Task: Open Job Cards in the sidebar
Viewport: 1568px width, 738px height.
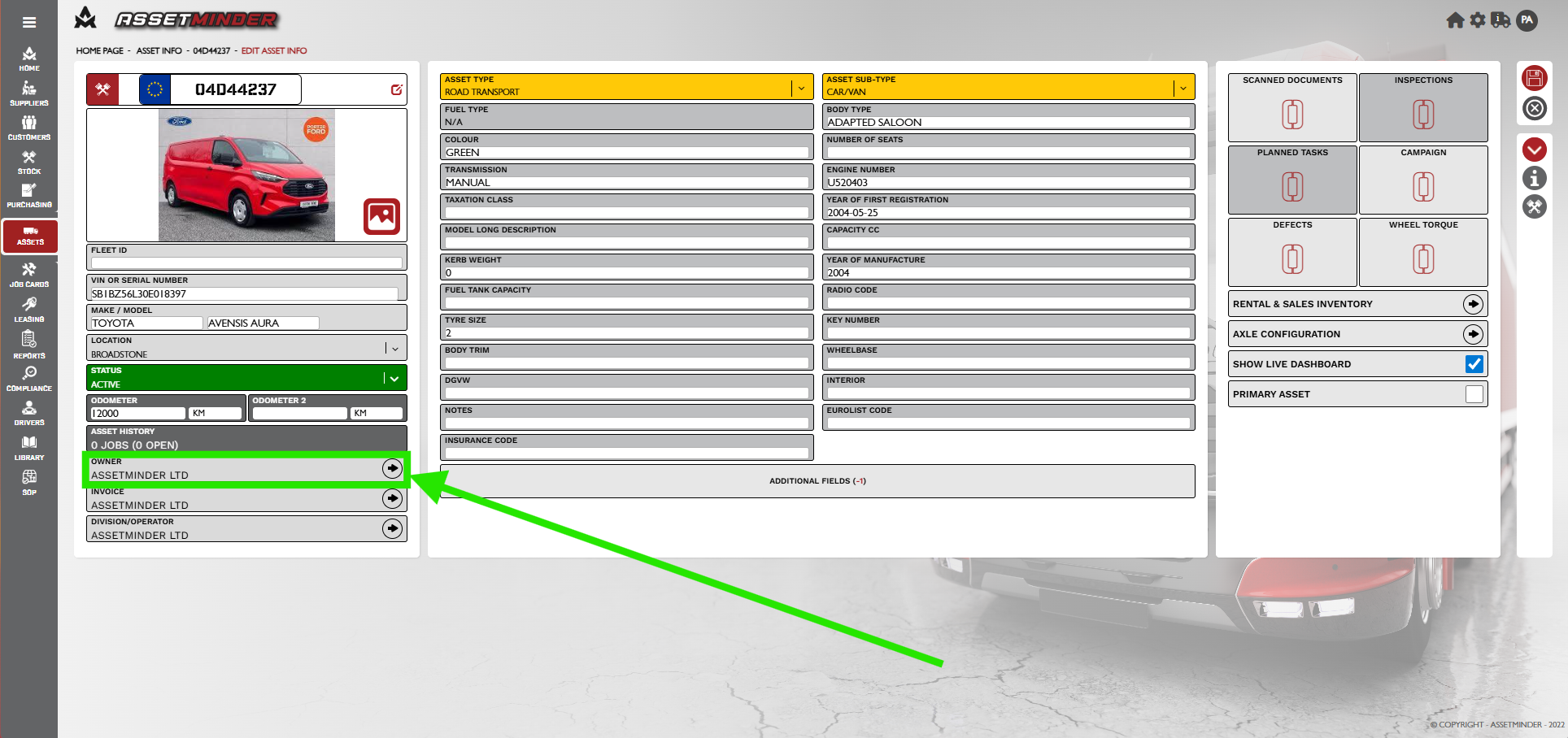Action: pyautogui.click(x=29, y=275)
